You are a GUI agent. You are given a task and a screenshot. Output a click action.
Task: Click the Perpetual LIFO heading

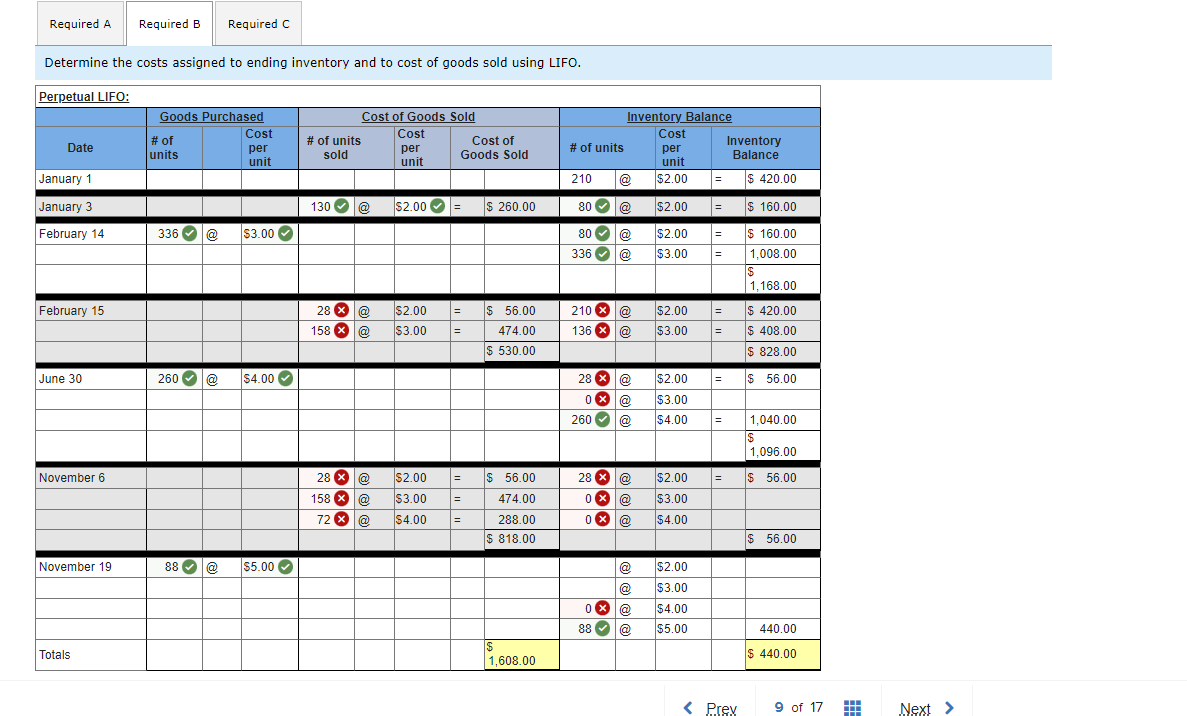[x=84, y=97]
